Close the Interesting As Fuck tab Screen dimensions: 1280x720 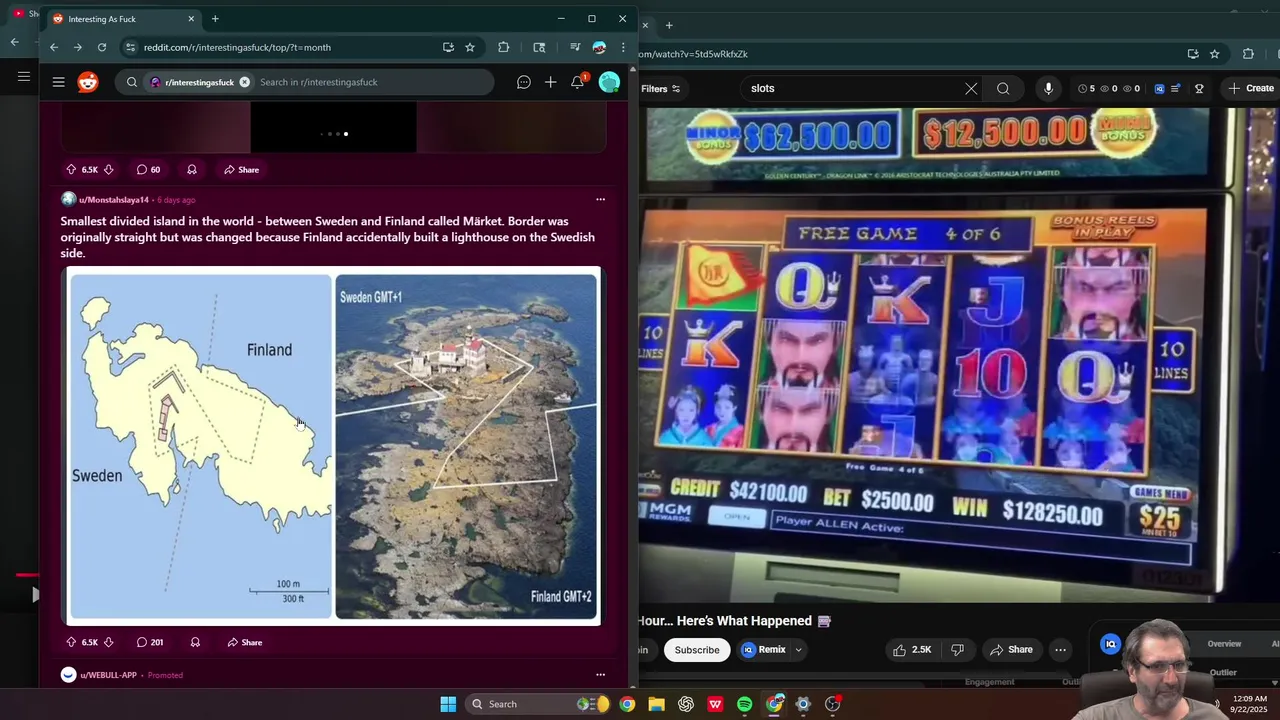(x=191, y=19)
